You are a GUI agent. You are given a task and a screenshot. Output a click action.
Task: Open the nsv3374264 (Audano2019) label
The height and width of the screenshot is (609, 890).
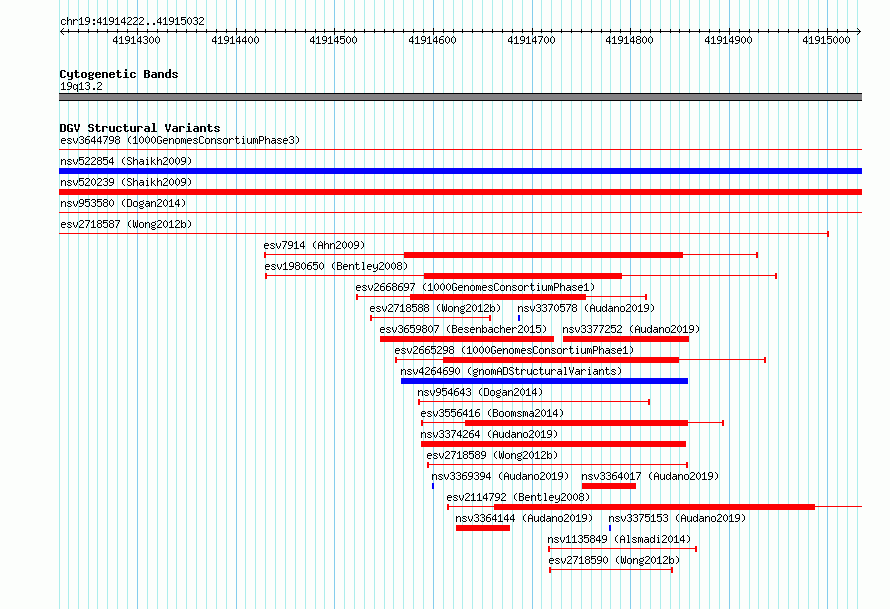tap(489, 434)
